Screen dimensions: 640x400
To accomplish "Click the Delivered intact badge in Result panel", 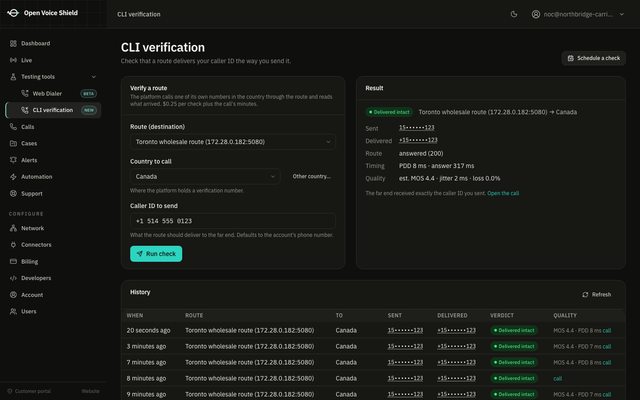I will pos(389,112).
